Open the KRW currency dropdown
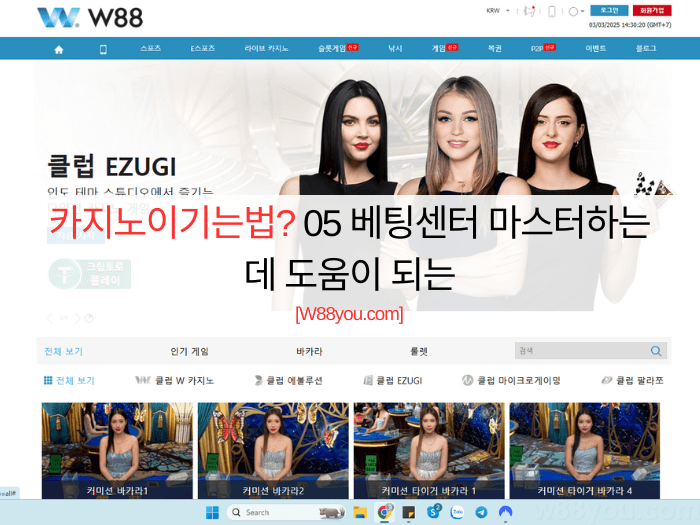This screenshot has height=525, width=700. (x=498, y=11)
